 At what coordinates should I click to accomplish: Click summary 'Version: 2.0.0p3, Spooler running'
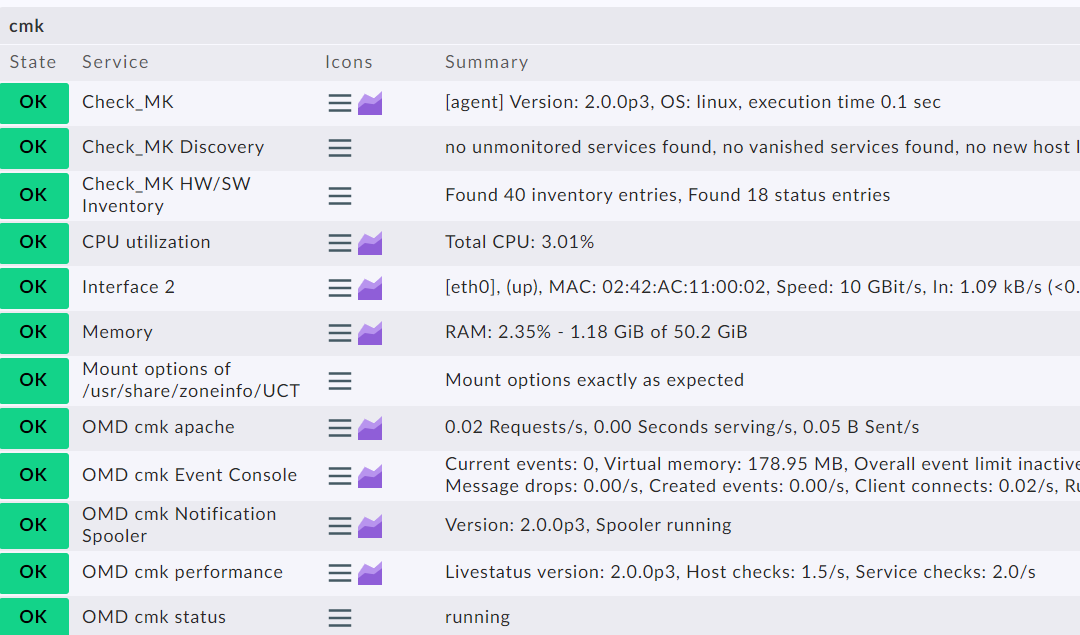tap(588, 525)
